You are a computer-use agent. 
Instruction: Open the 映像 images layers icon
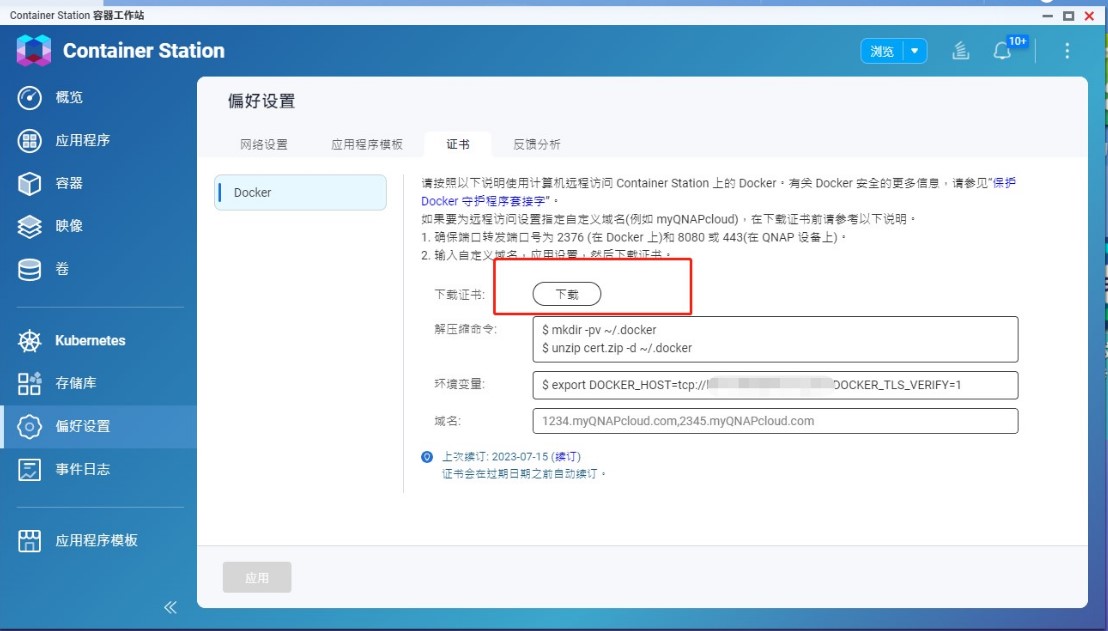pyautogui.click(x=30, y=227)
